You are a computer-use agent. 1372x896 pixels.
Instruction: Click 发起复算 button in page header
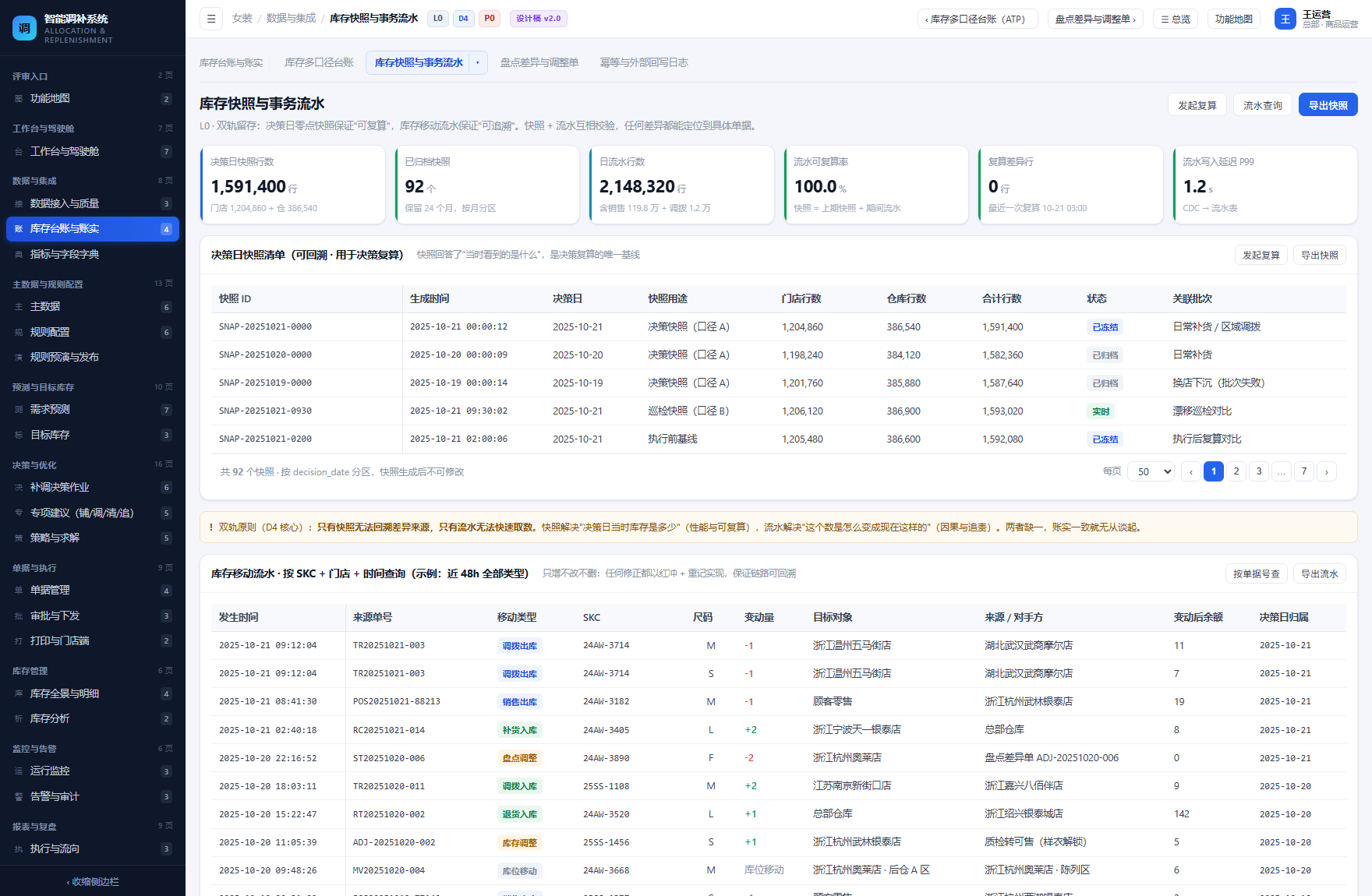pyautogui.click(x=1197, y=105)
